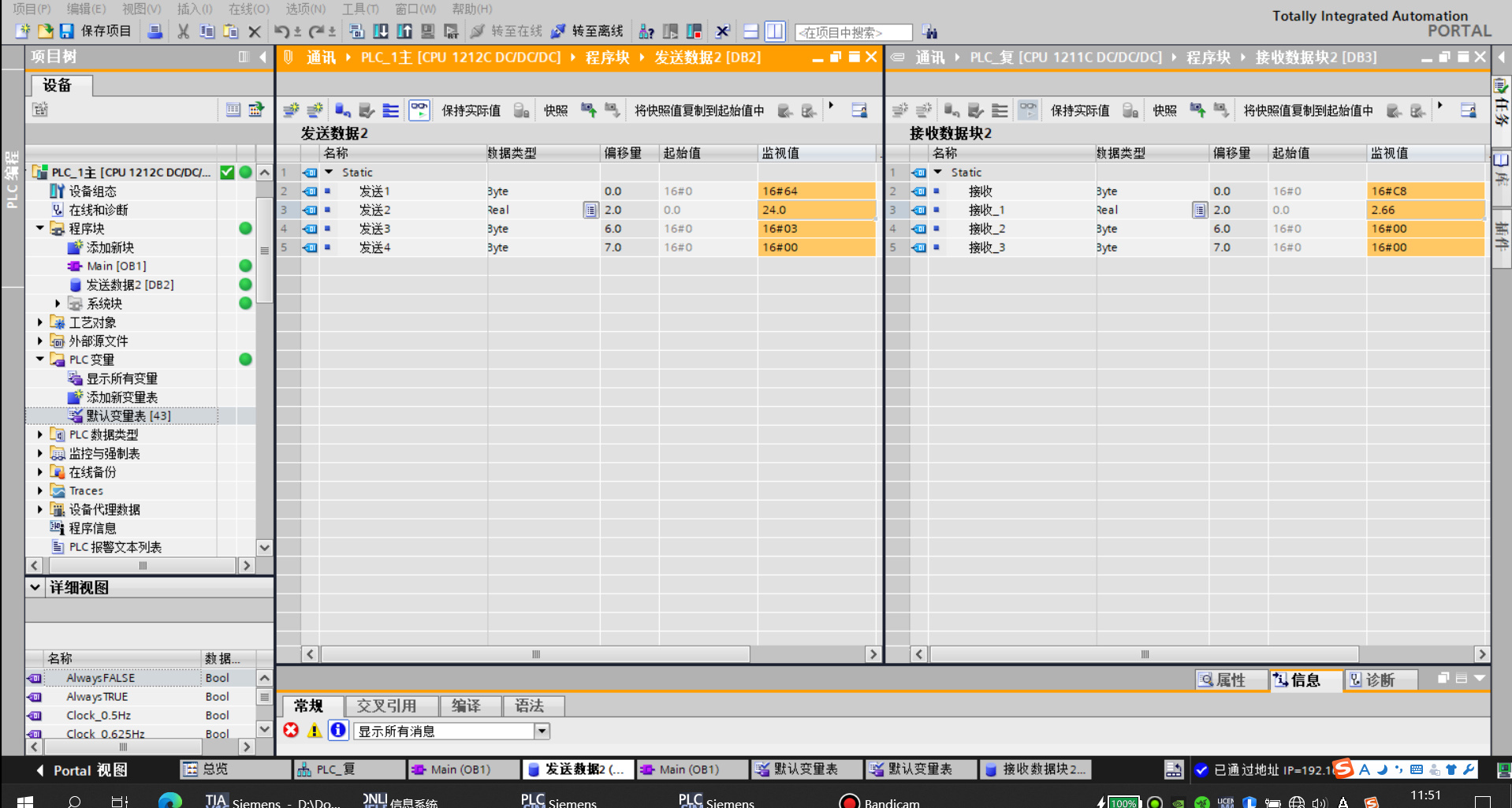Open the 诊断 tab
Viewport: 1512px width, 808px height.
click(x=1380, y=680)
